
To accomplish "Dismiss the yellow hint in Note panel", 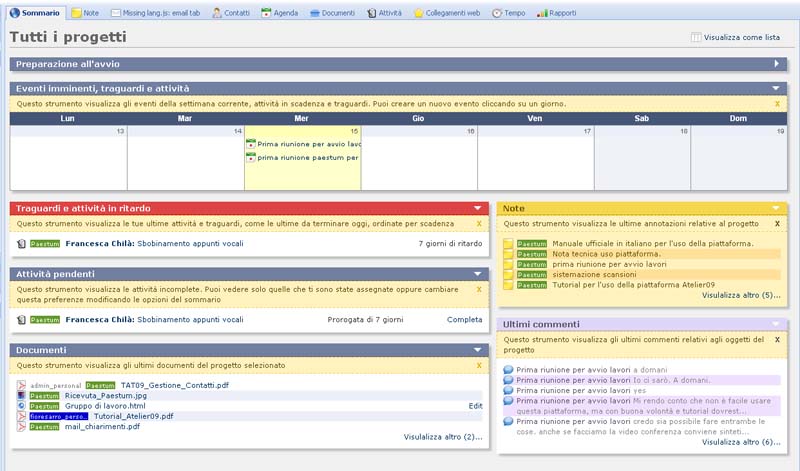I will tap(777, 224).
